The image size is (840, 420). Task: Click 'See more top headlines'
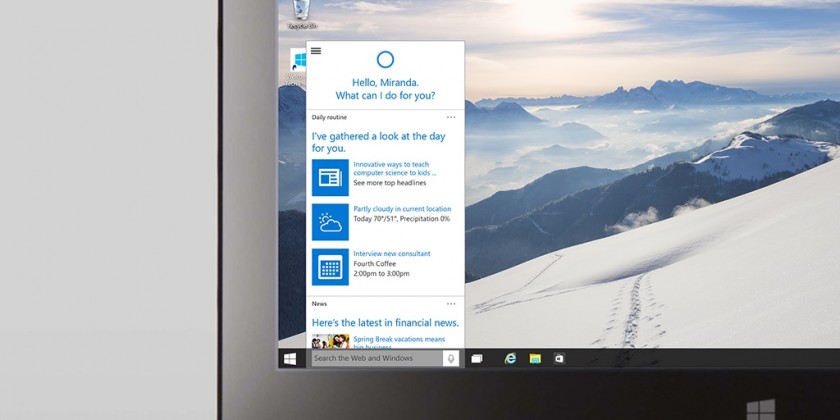click(389, 183)
